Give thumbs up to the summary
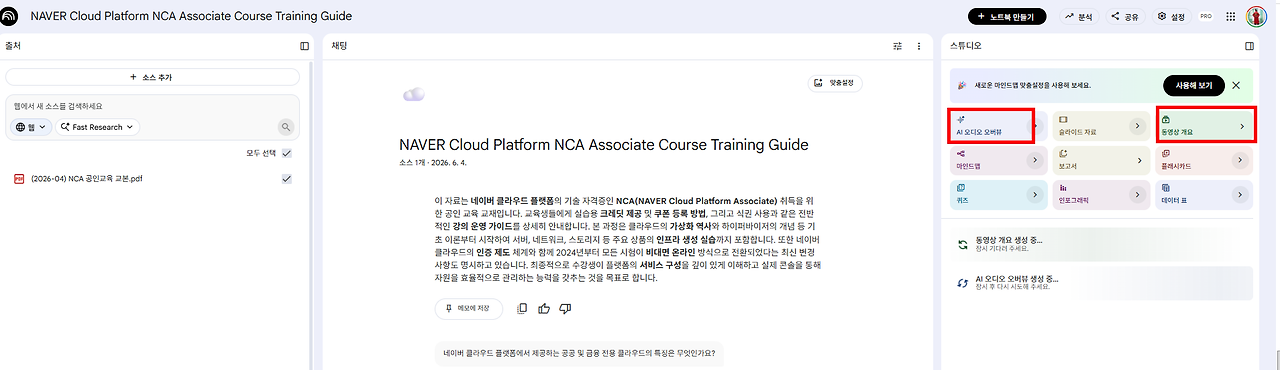 [x=544, y=308]
